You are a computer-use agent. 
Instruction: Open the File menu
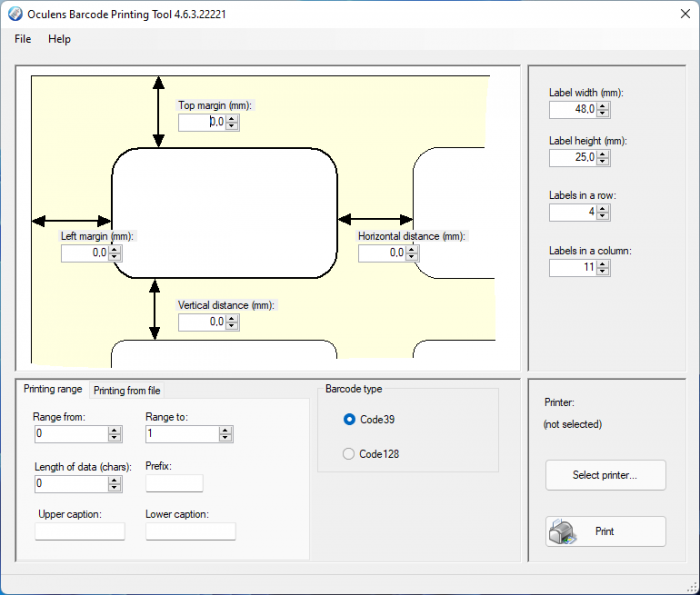point(23,39)
